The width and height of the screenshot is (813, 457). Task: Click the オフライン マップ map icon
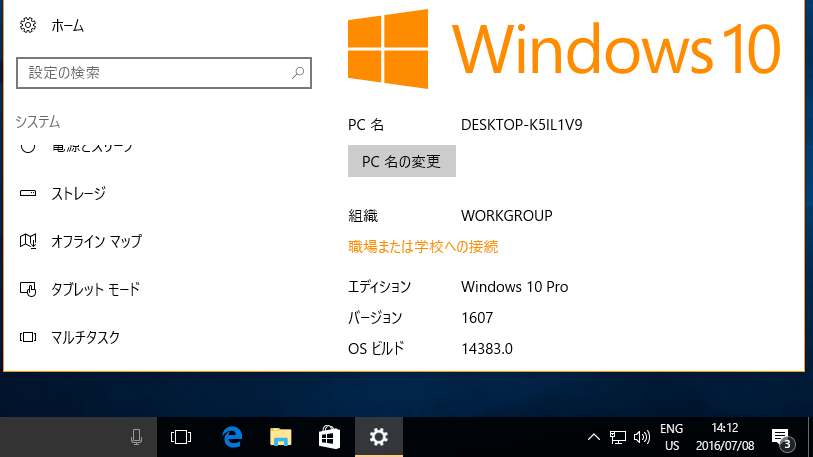[27, 241]
